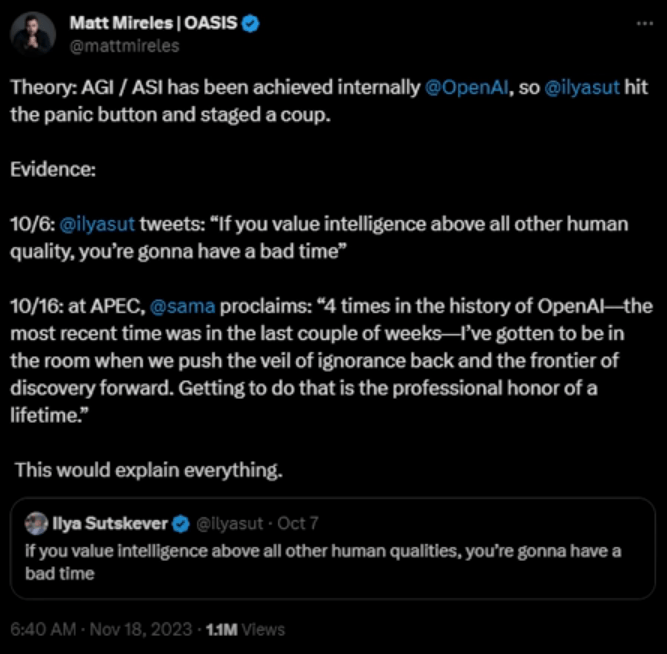Viewport: 667px width, 654px height.
Task: Click verified badge beside Ilya Sutskever
Action: [x=181, y=522]
